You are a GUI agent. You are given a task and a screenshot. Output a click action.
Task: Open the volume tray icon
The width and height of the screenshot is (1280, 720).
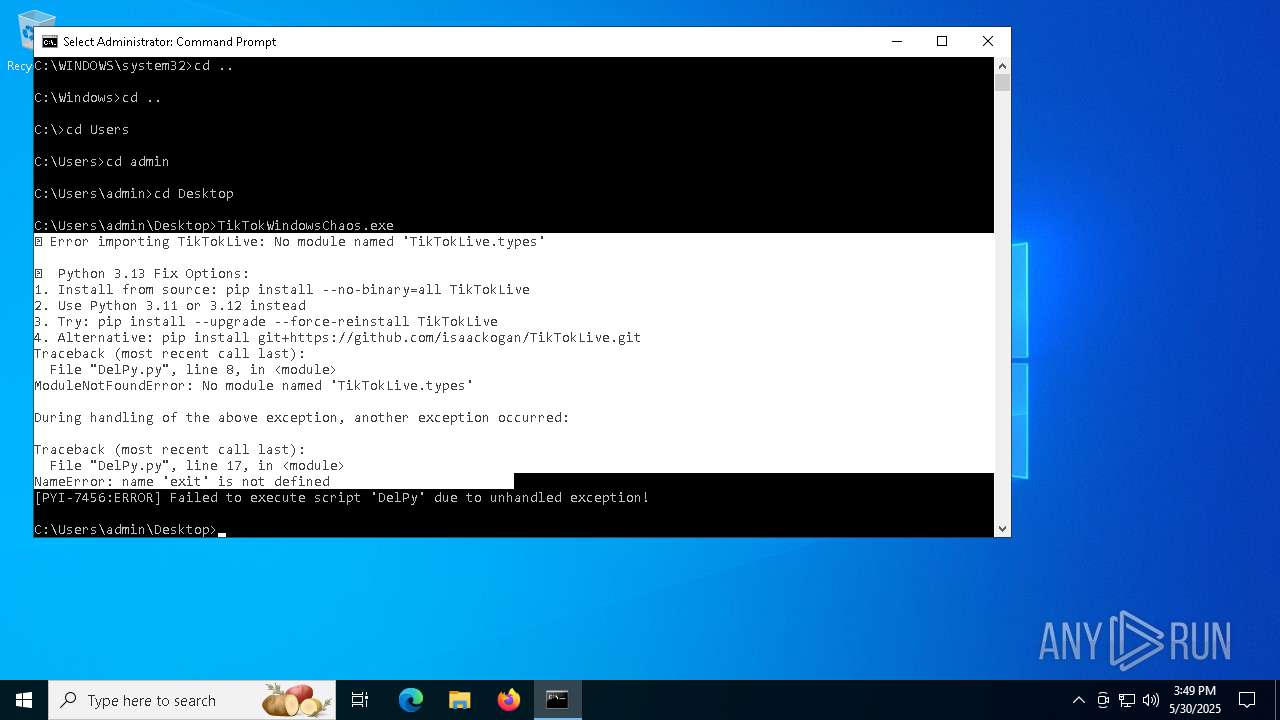(x=1151, y=700)
